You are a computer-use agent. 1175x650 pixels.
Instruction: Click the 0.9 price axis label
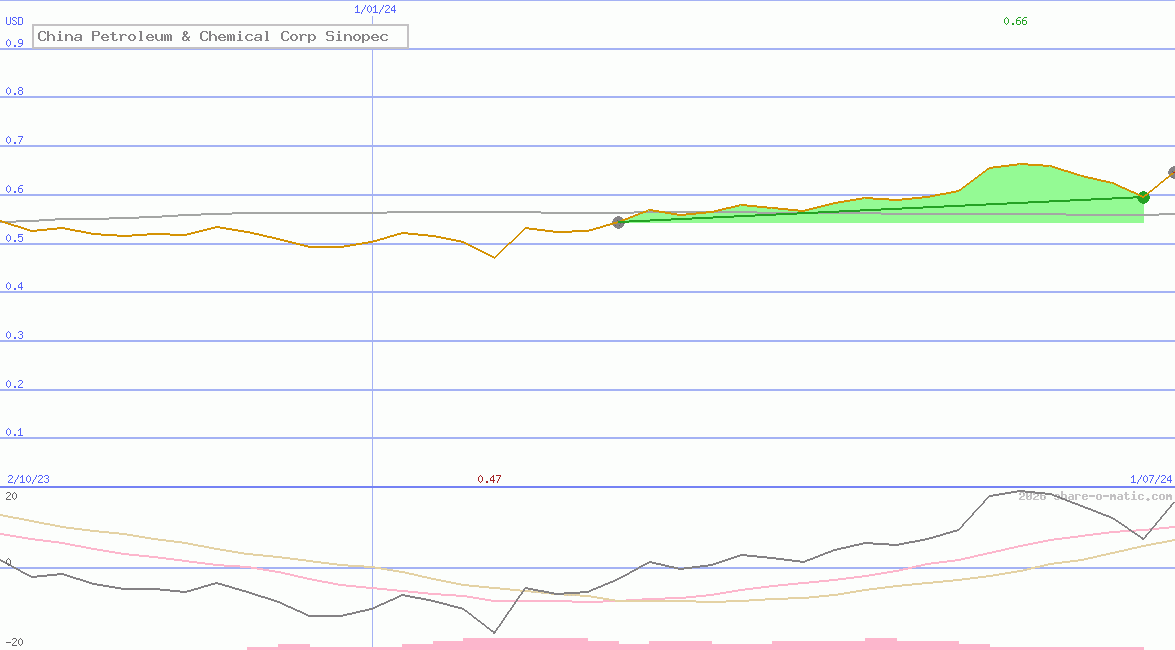click(x=14, y=43)
